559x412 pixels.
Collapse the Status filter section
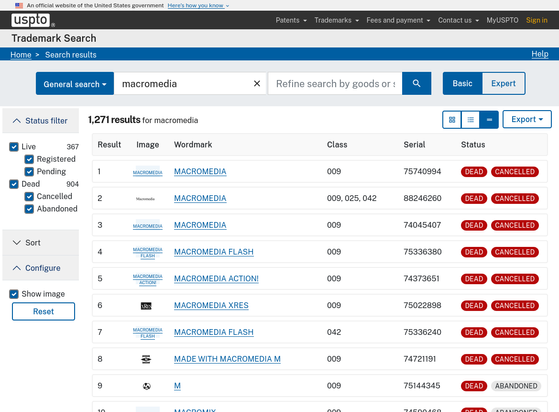(x=41, y=121)
